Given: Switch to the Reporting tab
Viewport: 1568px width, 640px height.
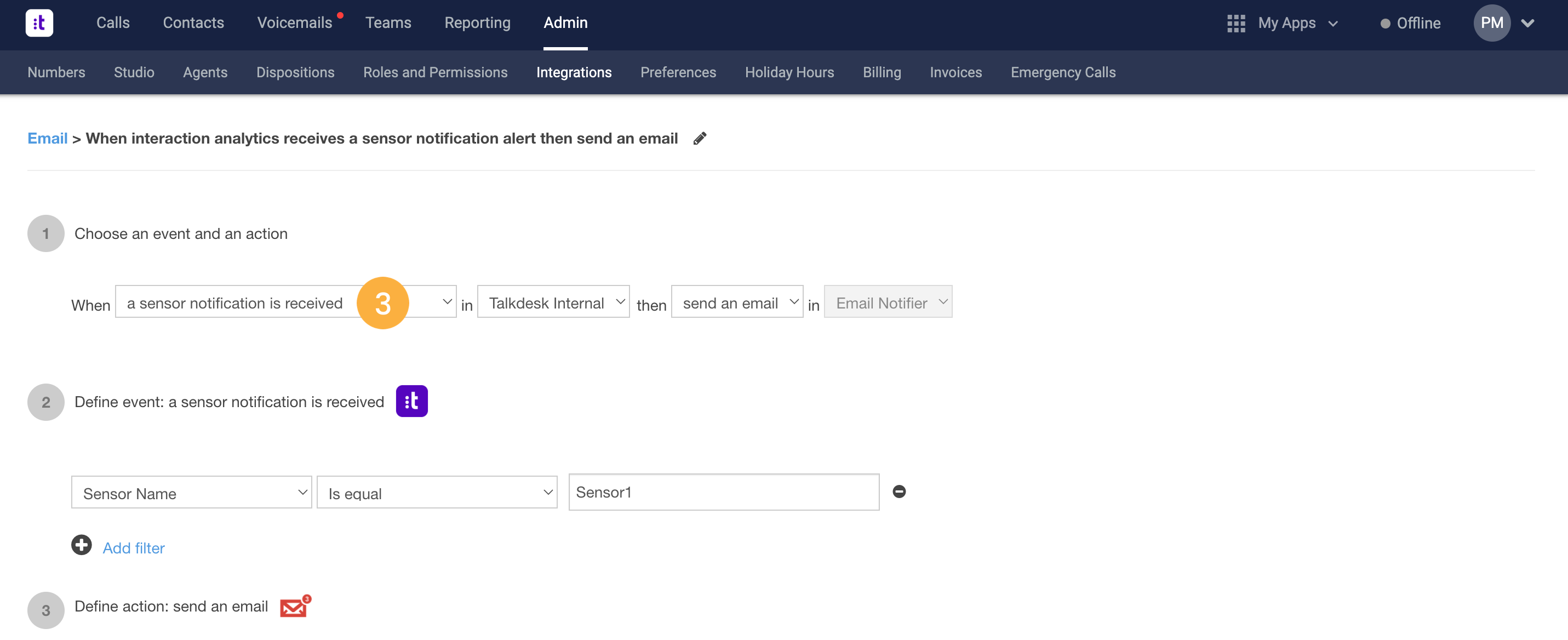Looking at the screenshot, I should tap(477, 22).
